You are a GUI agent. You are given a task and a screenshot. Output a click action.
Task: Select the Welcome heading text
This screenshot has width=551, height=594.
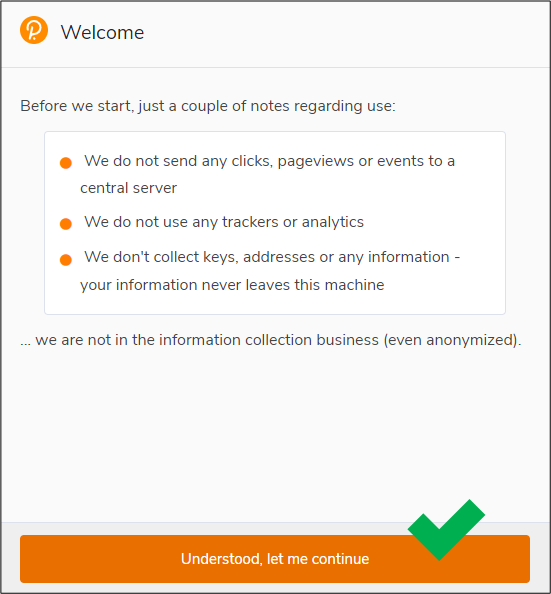[102, 32]
